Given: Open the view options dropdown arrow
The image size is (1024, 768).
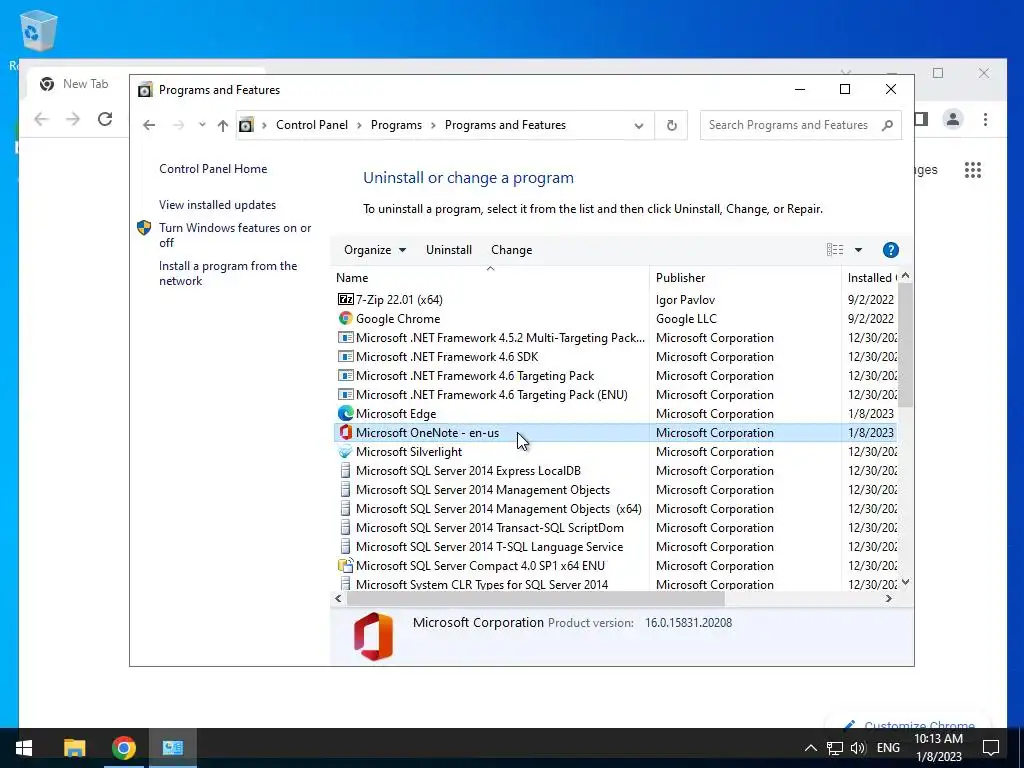Looking at the screenshot, I should (858, 250).
